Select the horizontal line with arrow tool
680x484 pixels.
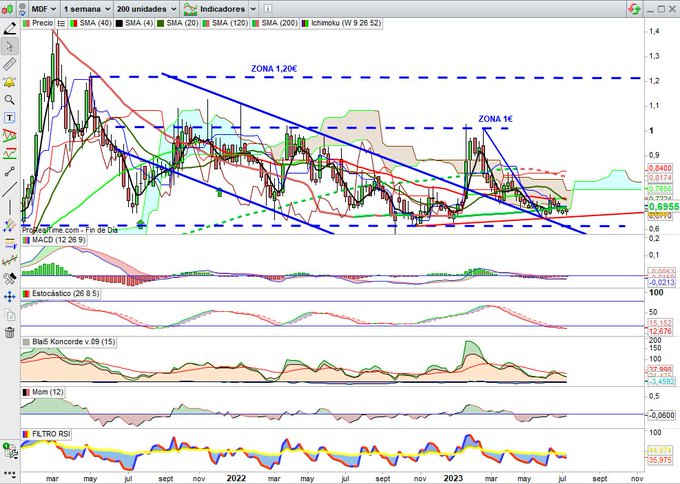9,243
